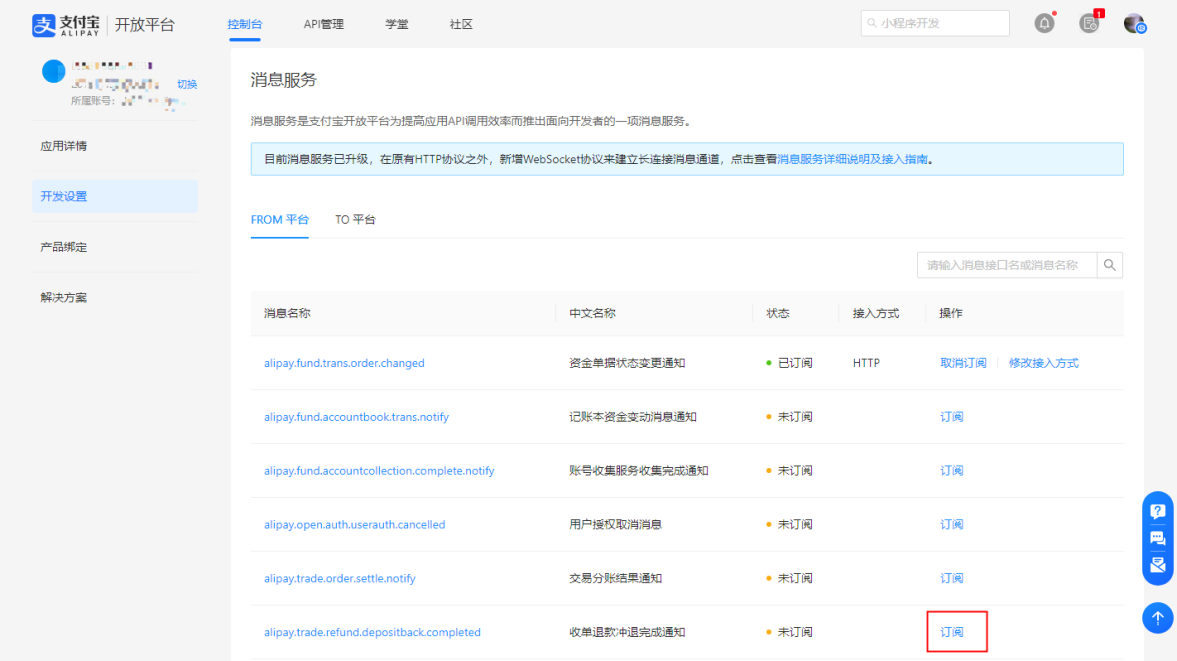1177x661 pixels.
Task: Click the 记账本资金变动消息通知 cell
Action: tap(633, 417)
